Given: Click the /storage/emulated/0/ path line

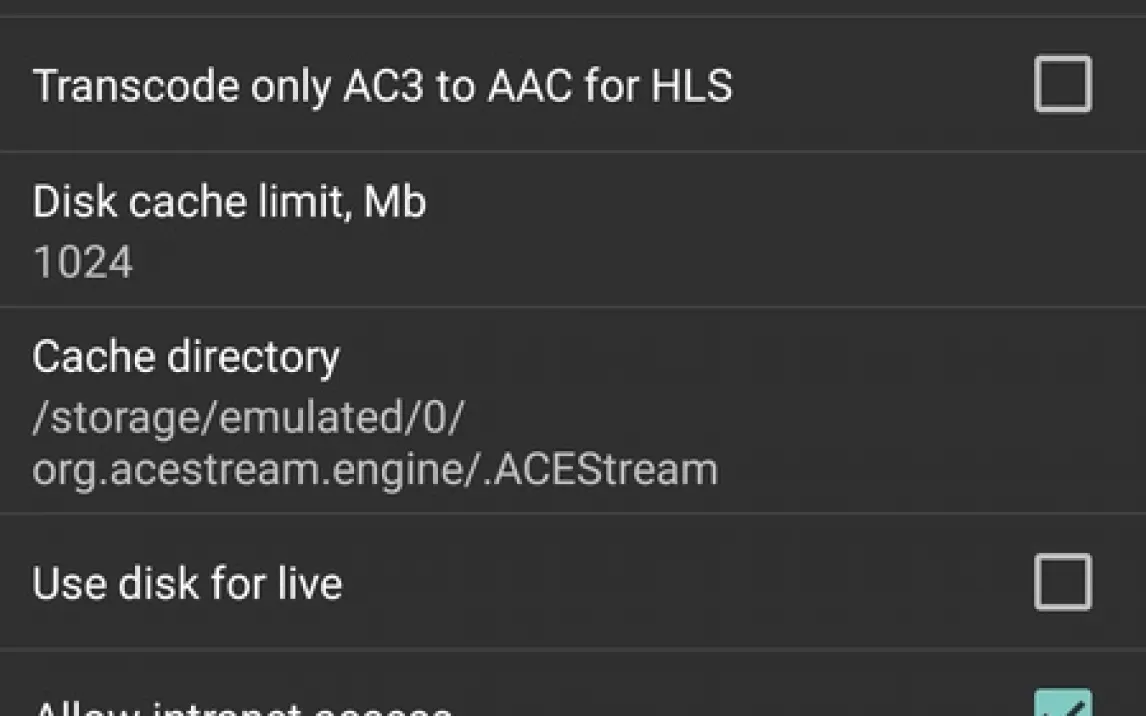Looking at the screenshot, I should (x=248, y=418).
